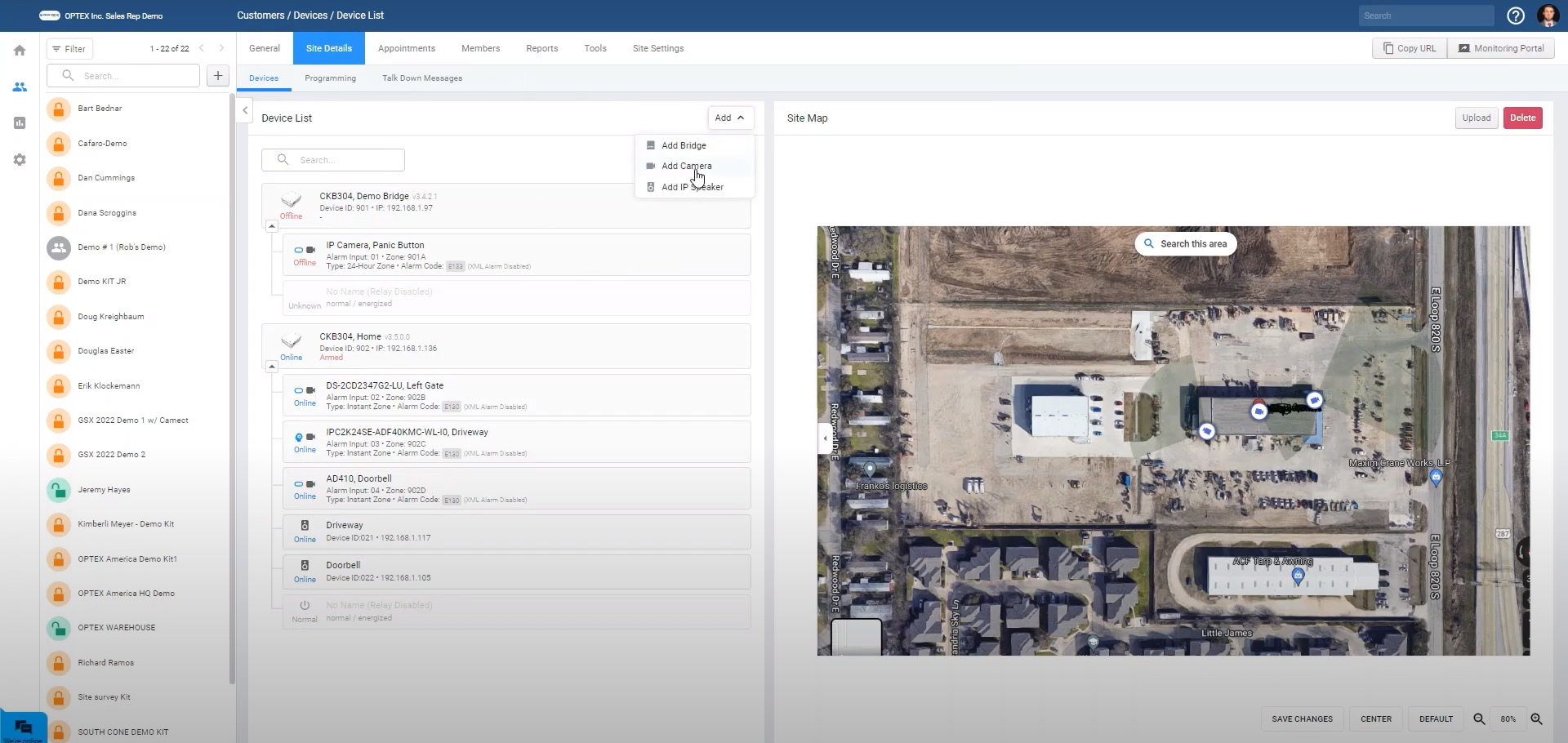Select OPTEX WAREHOUSE customer from list
The height and width of the screenshot is (743, 1568).
point(116,628)
